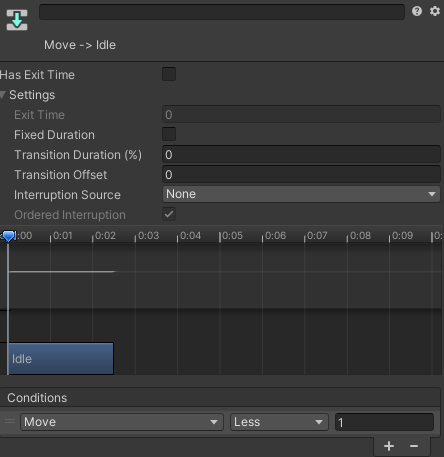This screenshot has height=457, width=444.
Task: Open the Interruption Source dropdown
Action: click(x=301, y=194)
